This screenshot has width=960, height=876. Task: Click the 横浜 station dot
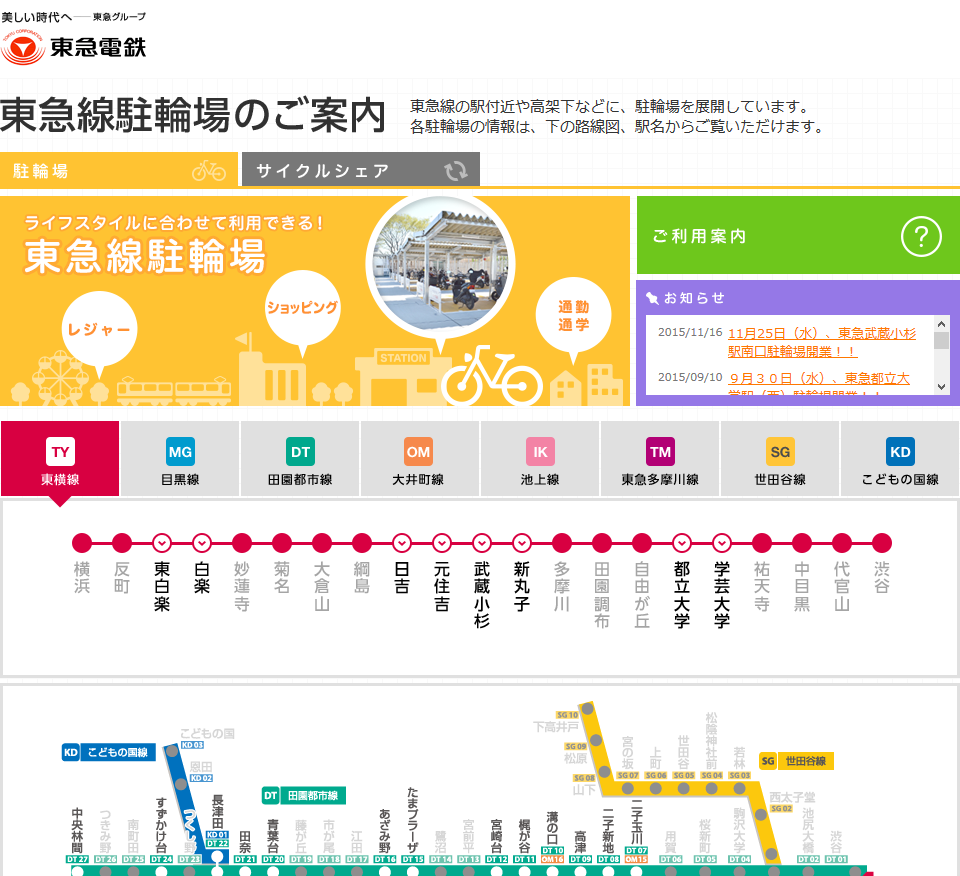tap(82, 543)
